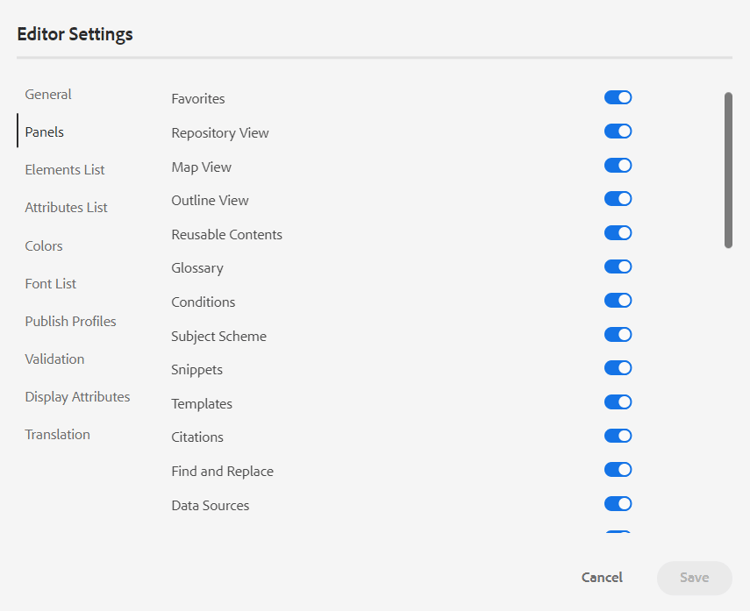
Task: Toggle the Citations panel switch
Action: (x=618, y=436)
